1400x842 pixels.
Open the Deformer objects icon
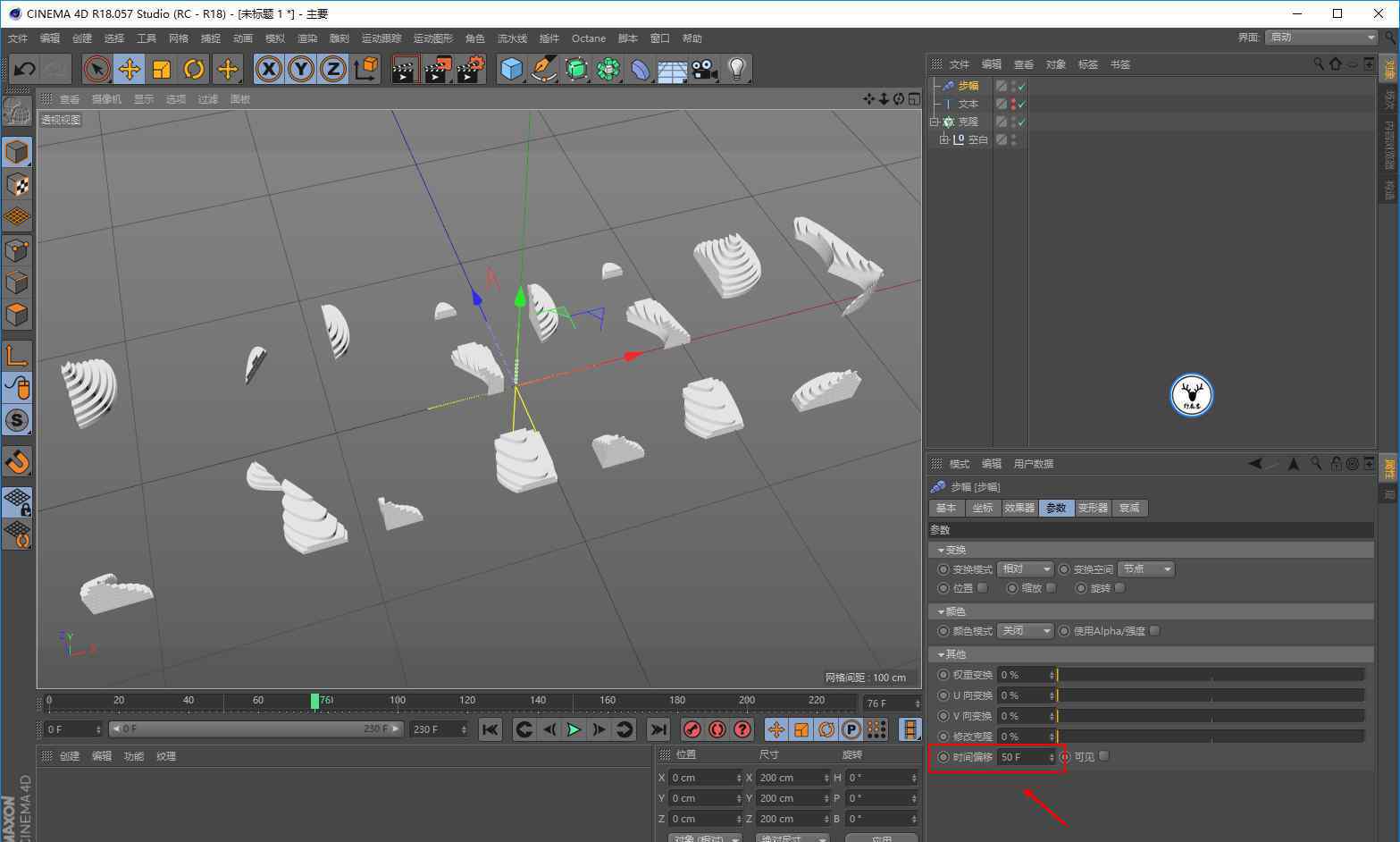(x=640, y=69)
